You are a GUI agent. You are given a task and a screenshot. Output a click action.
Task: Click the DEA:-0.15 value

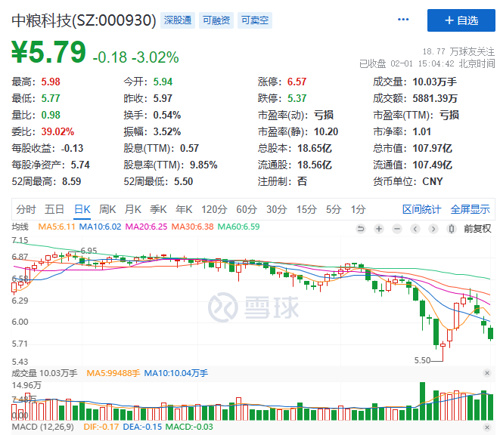point(142,427)
